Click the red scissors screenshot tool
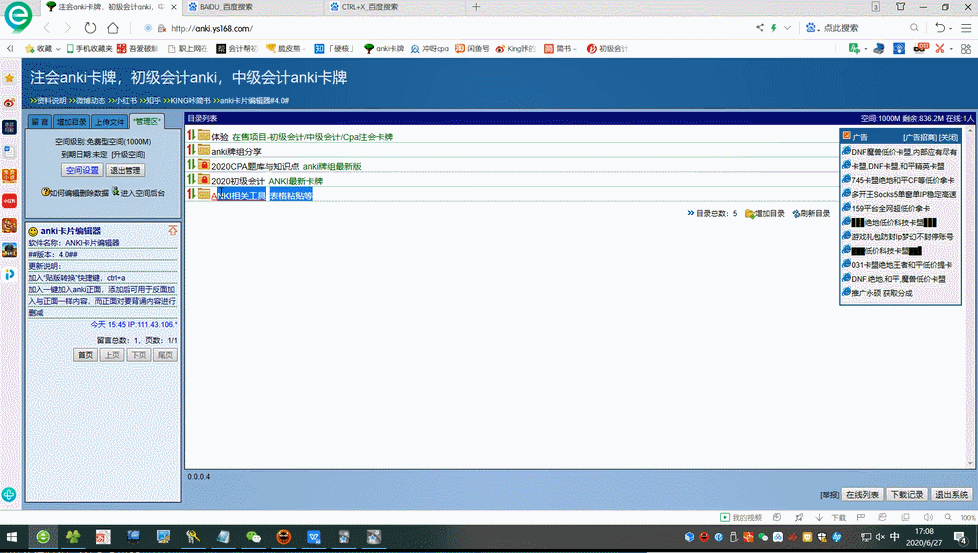Viewport: 978px width, 553px height. 940,49
